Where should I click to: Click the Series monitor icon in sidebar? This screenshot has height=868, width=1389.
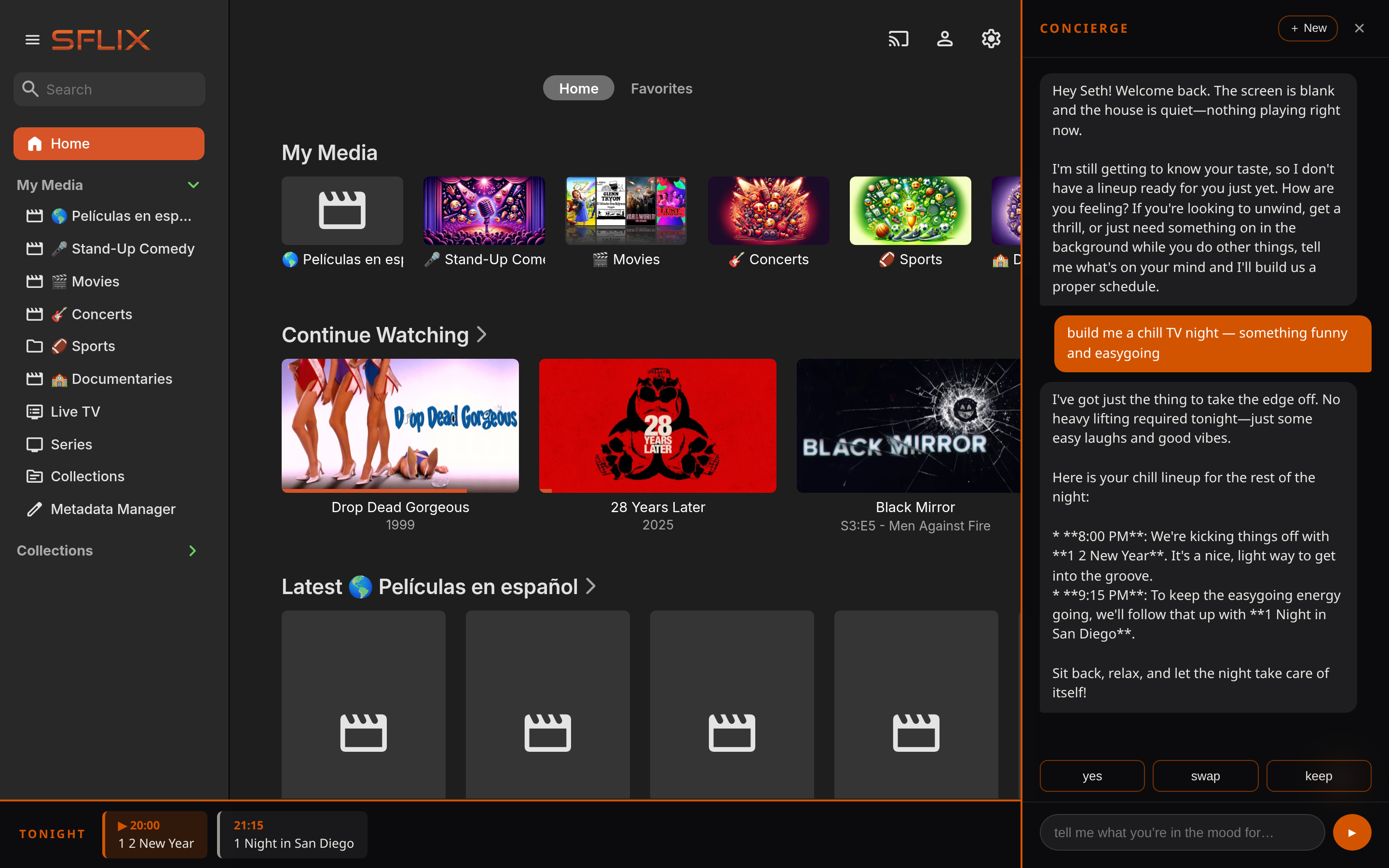pos(34,444)
